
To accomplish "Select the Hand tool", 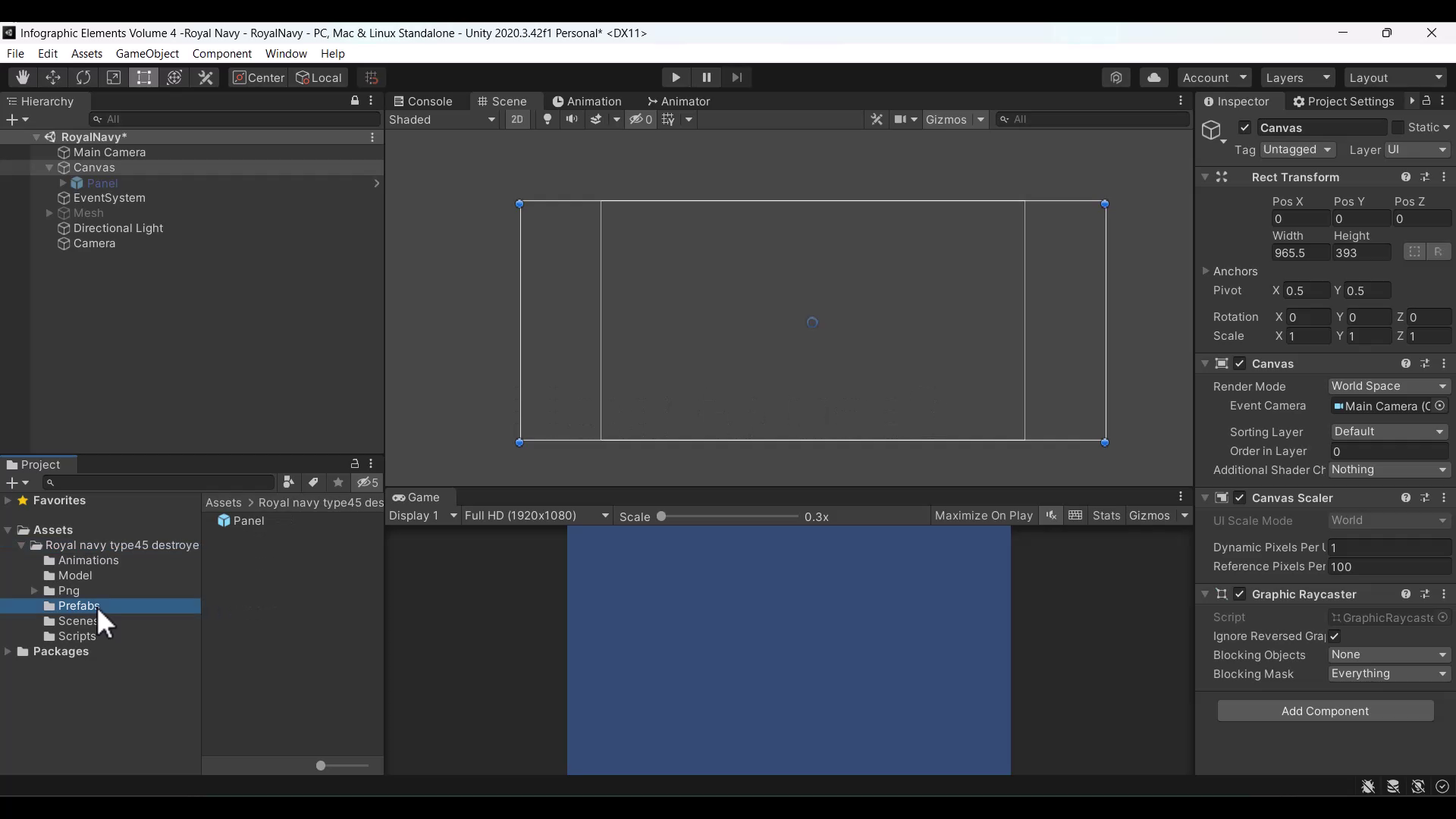I will pyautogui.click(x=23, y=77).
